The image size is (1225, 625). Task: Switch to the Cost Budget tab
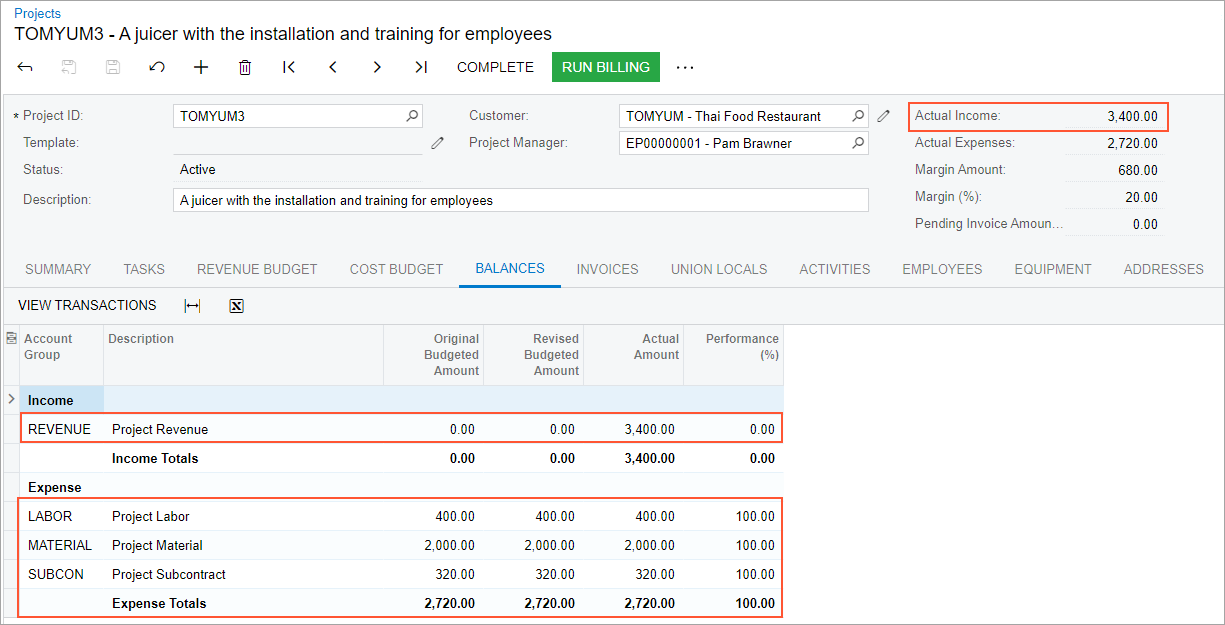[x=396, y=269]
